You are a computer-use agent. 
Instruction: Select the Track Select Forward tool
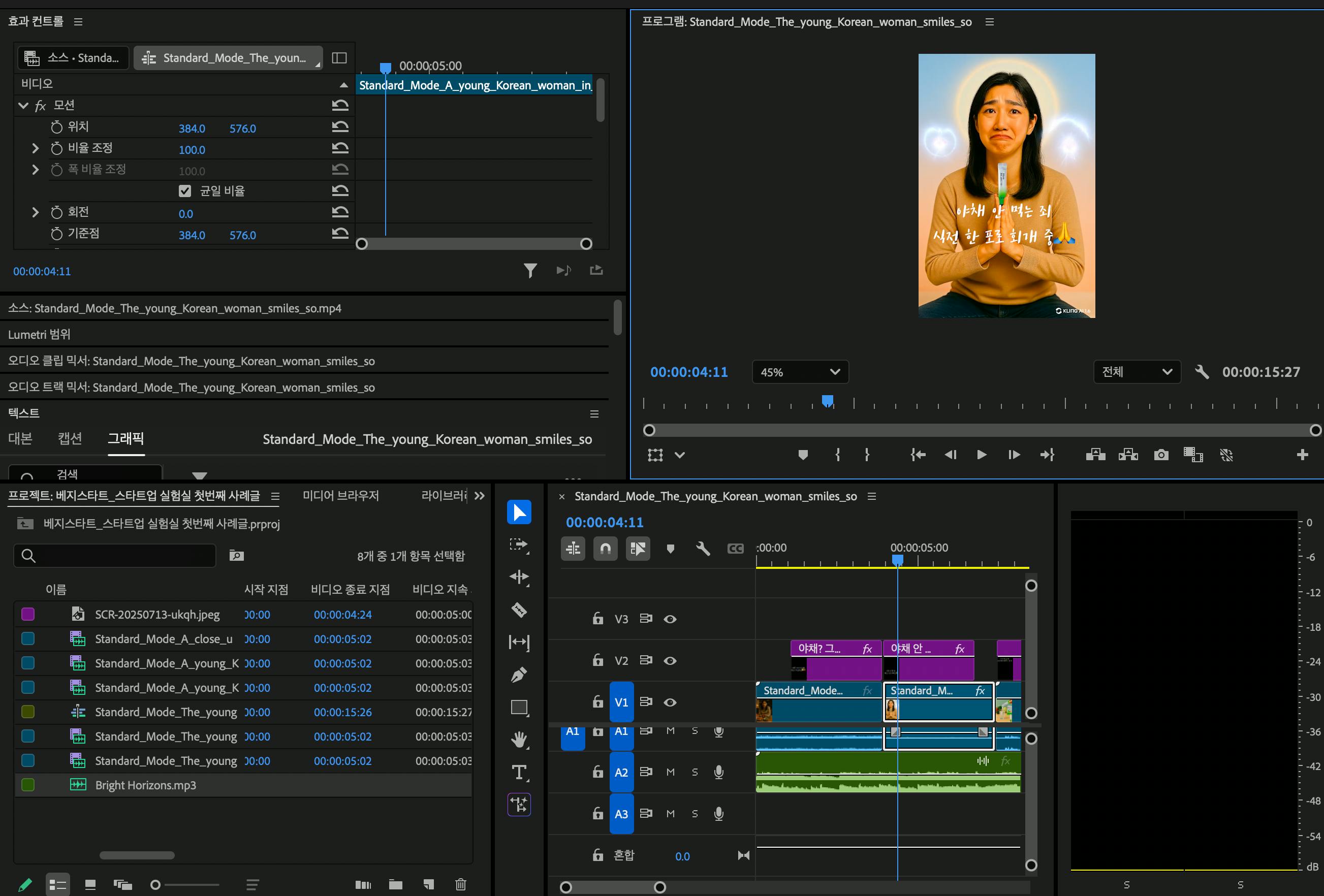[519, 545]
